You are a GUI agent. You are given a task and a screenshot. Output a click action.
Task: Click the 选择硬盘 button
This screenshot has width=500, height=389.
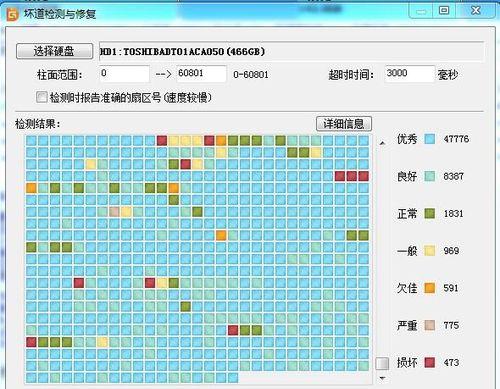(54, 51)
